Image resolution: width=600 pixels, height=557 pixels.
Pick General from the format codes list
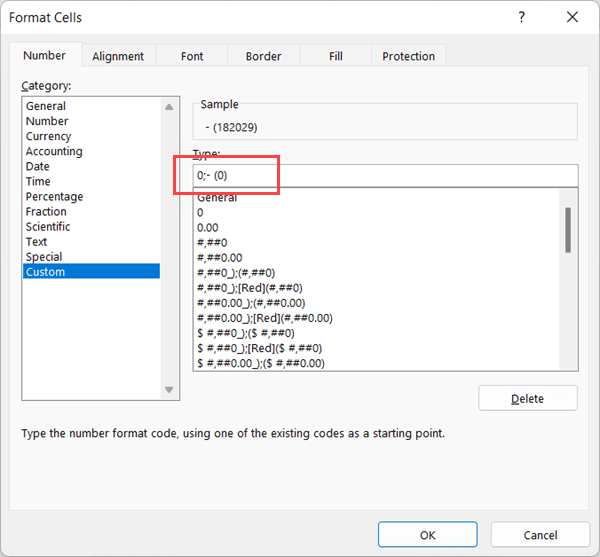[217, 199]
